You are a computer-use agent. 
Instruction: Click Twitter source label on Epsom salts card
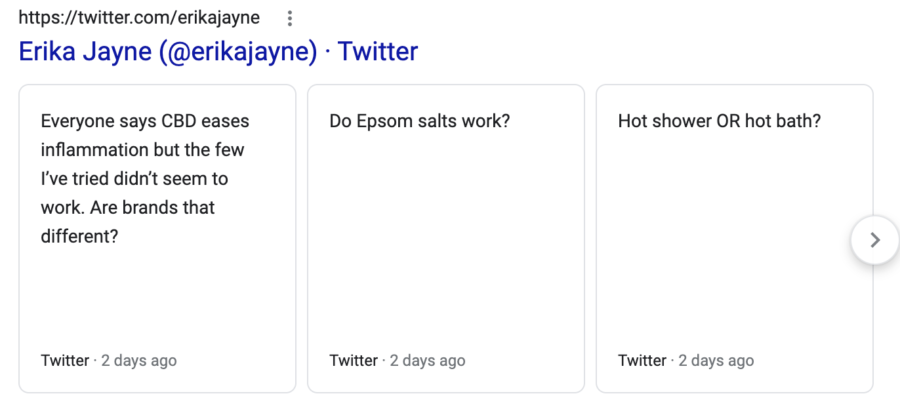tap(354, 361)
